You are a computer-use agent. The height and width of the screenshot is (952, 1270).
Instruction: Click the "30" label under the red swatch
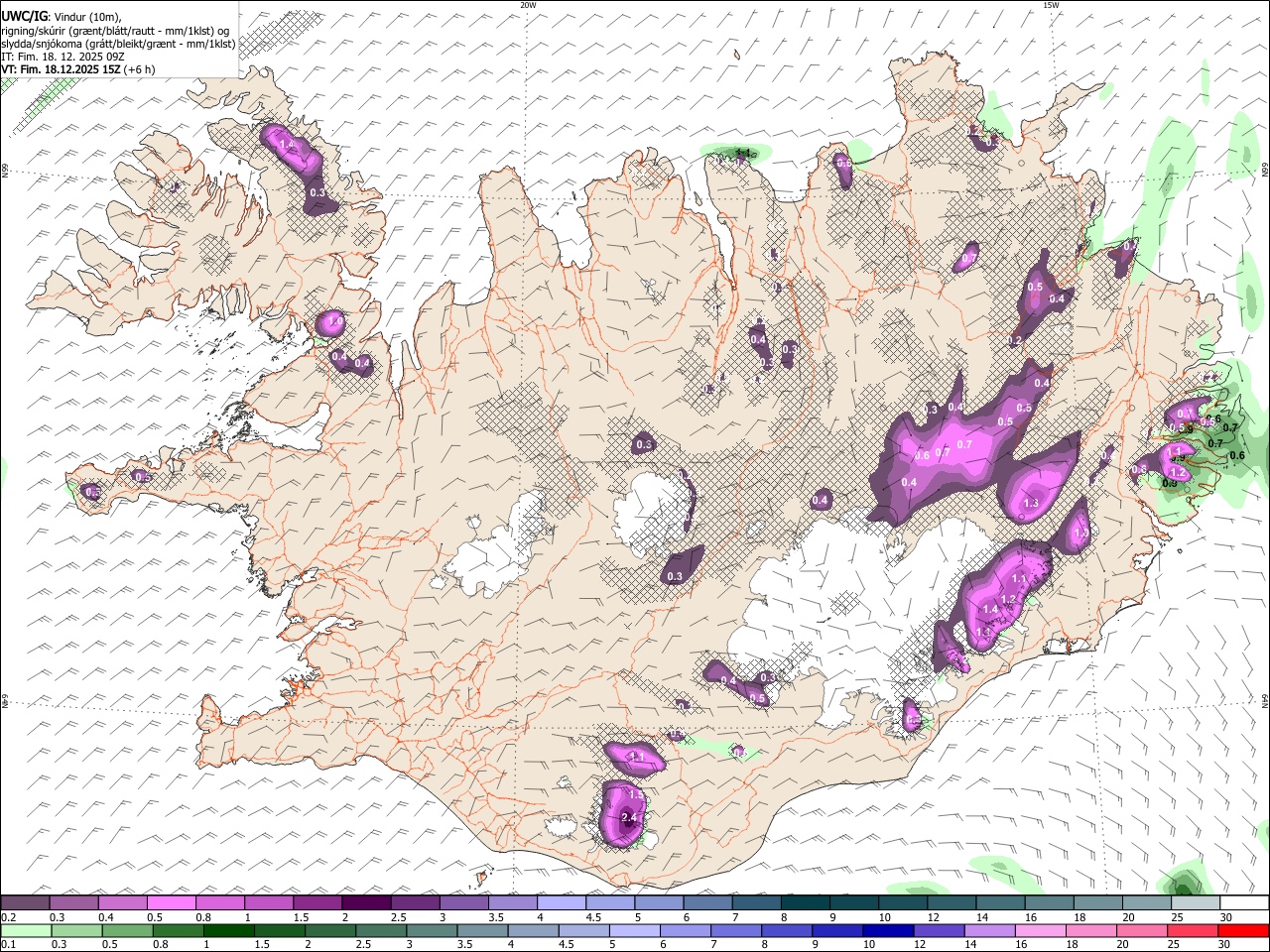pos(1225,945)
